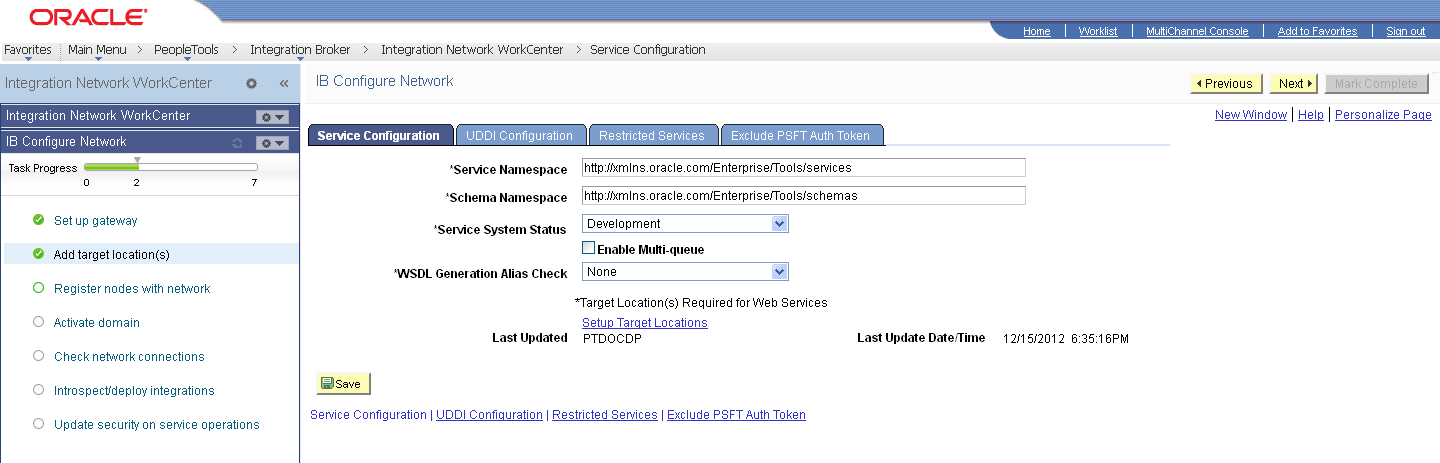Open Integration Network WorkCenter breadcrumb
Viewport: 1440px width, 463px height.
pos(472,50)
